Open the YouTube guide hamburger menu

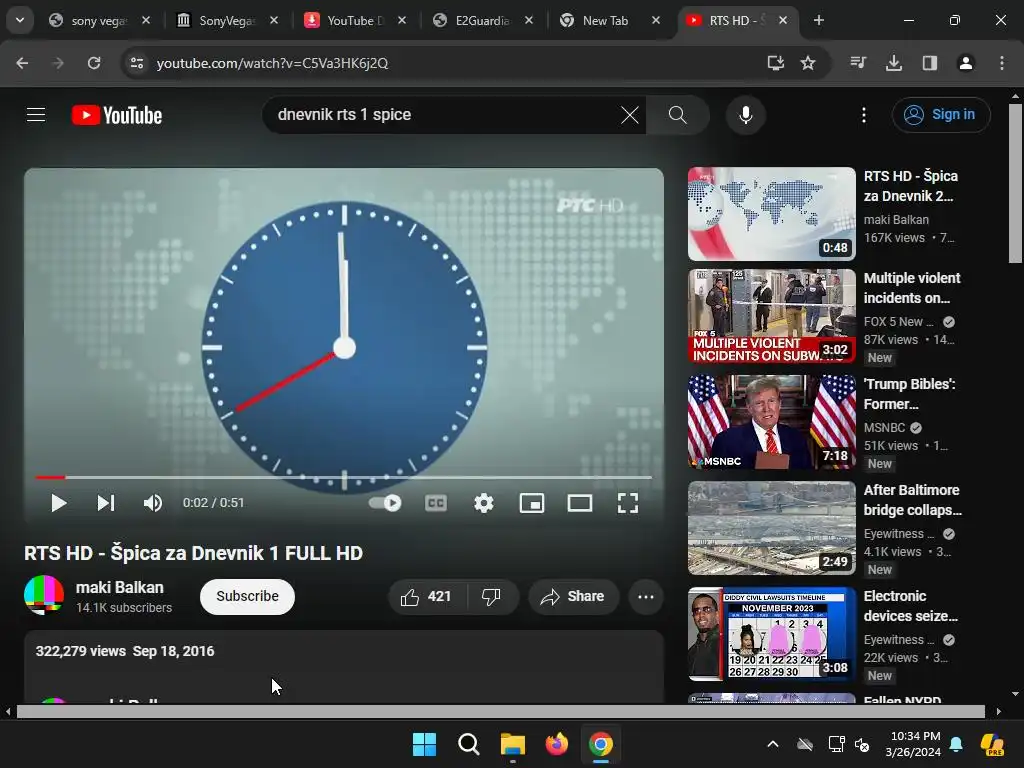36,115
